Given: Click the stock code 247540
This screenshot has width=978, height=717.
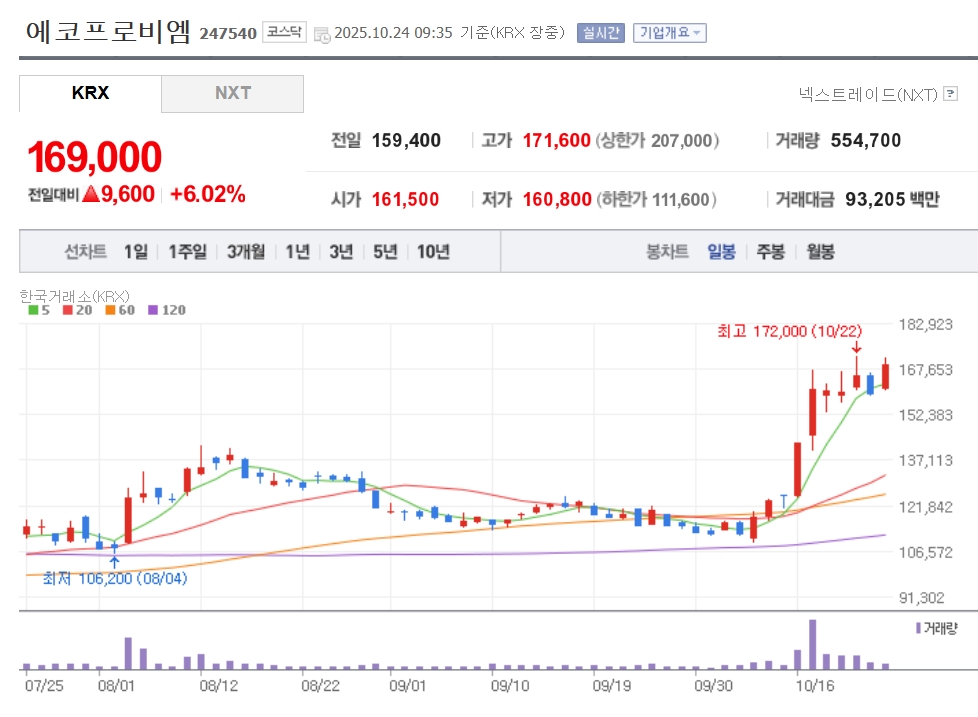Looking at the screenshot, I should 228,34.
